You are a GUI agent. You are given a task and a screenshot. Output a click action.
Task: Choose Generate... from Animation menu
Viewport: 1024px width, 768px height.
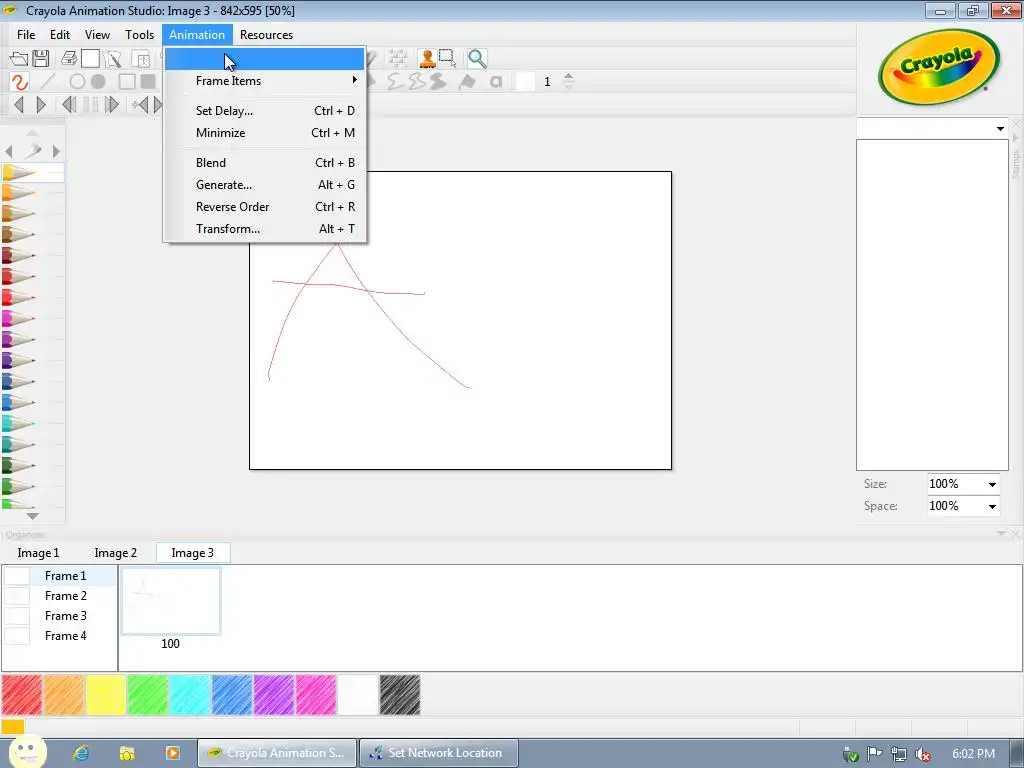[x=264, y=185]
